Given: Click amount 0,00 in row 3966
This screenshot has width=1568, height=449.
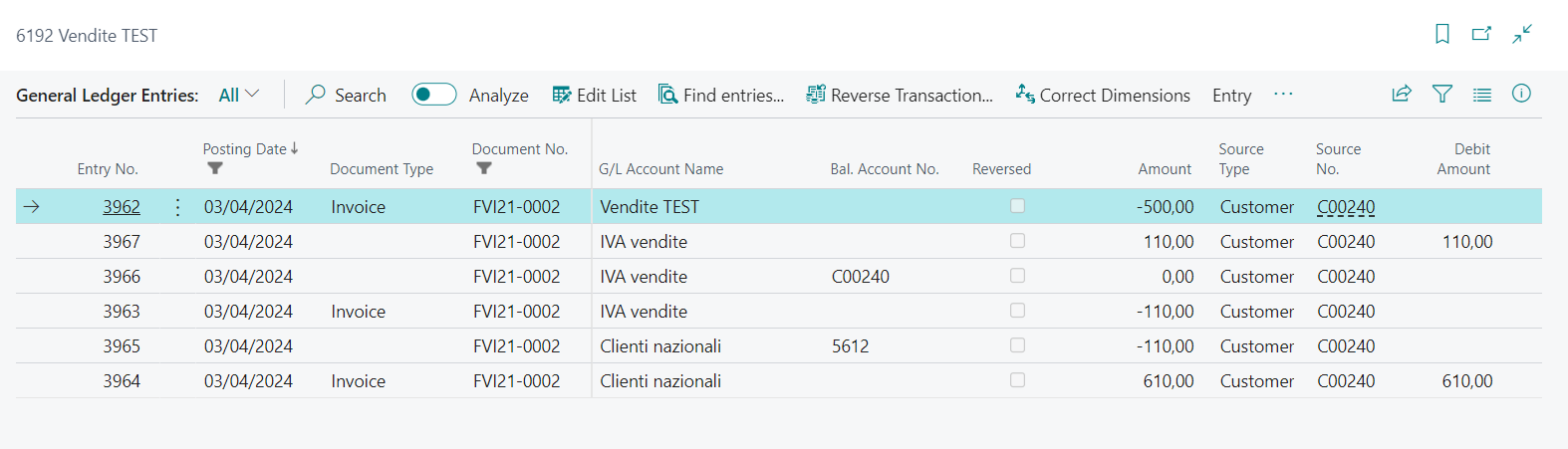Looking at the screenshot, I should (x=1177, y=277).
